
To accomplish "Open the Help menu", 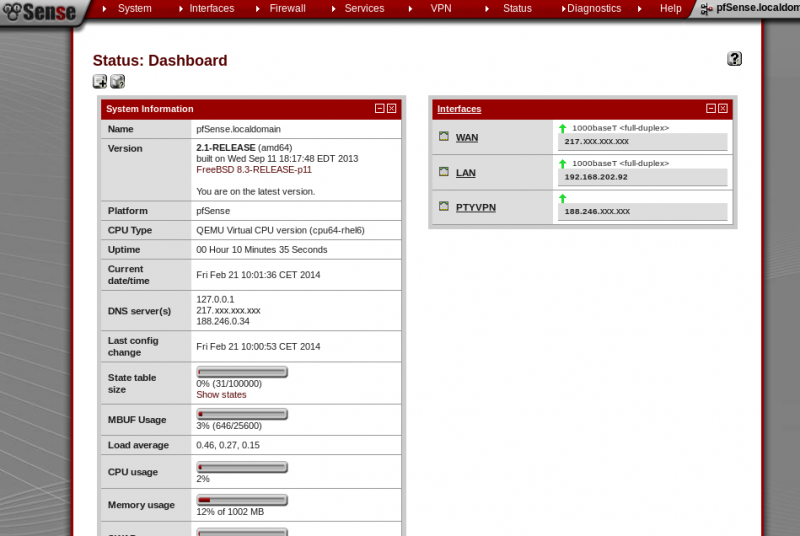I will (x=670, y=8).
